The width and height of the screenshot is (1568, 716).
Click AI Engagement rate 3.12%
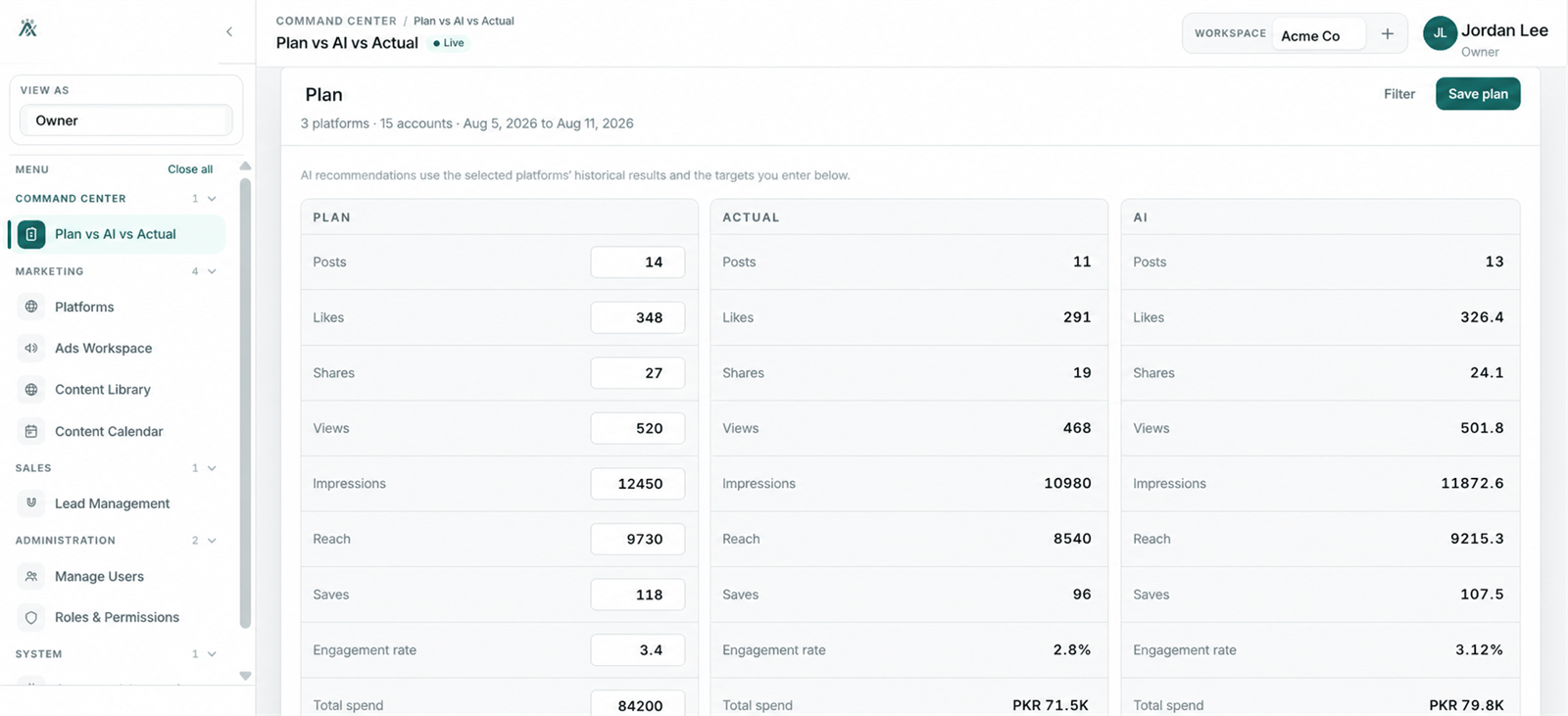[x=1479, y=650]
